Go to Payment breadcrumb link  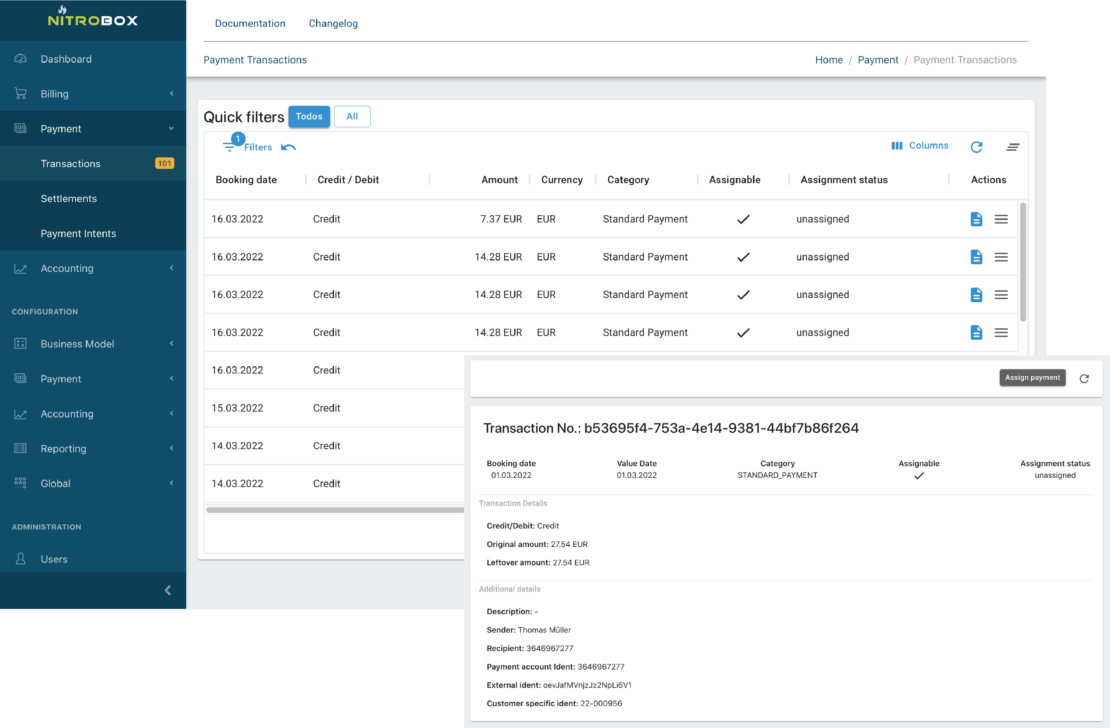[x=878, y=60]
